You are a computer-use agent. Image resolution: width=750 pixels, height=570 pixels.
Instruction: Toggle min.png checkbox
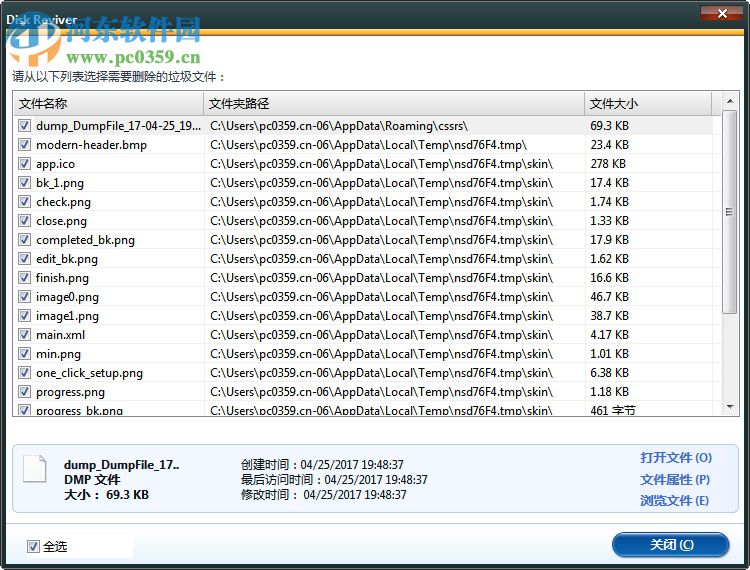point(24,353)
